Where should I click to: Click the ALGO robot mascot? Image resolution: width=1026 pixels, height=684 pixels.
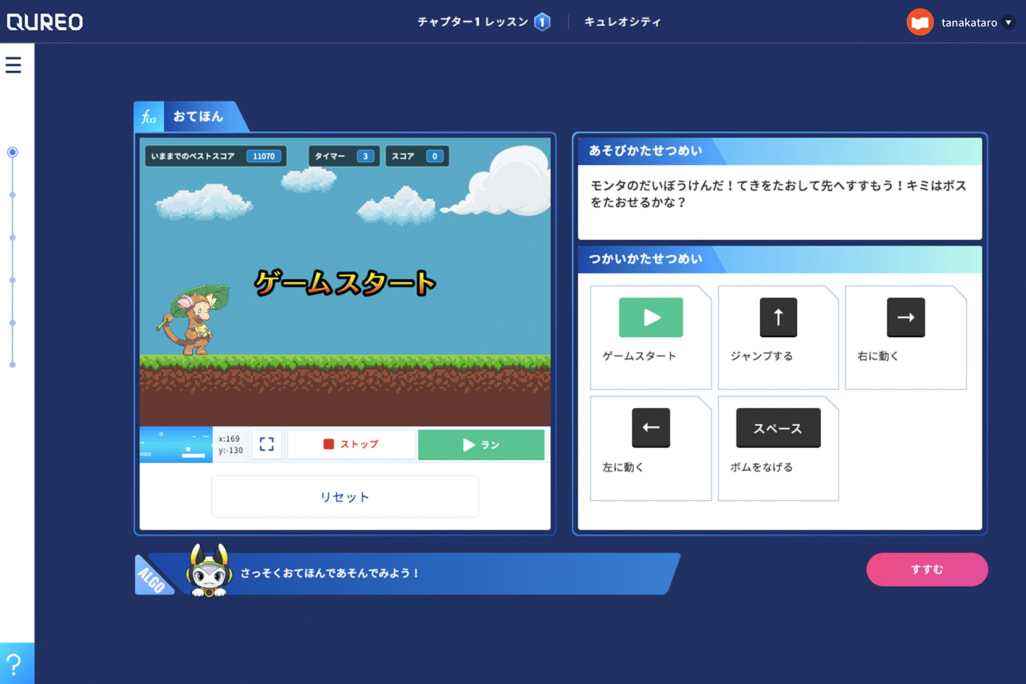point(208,573)
